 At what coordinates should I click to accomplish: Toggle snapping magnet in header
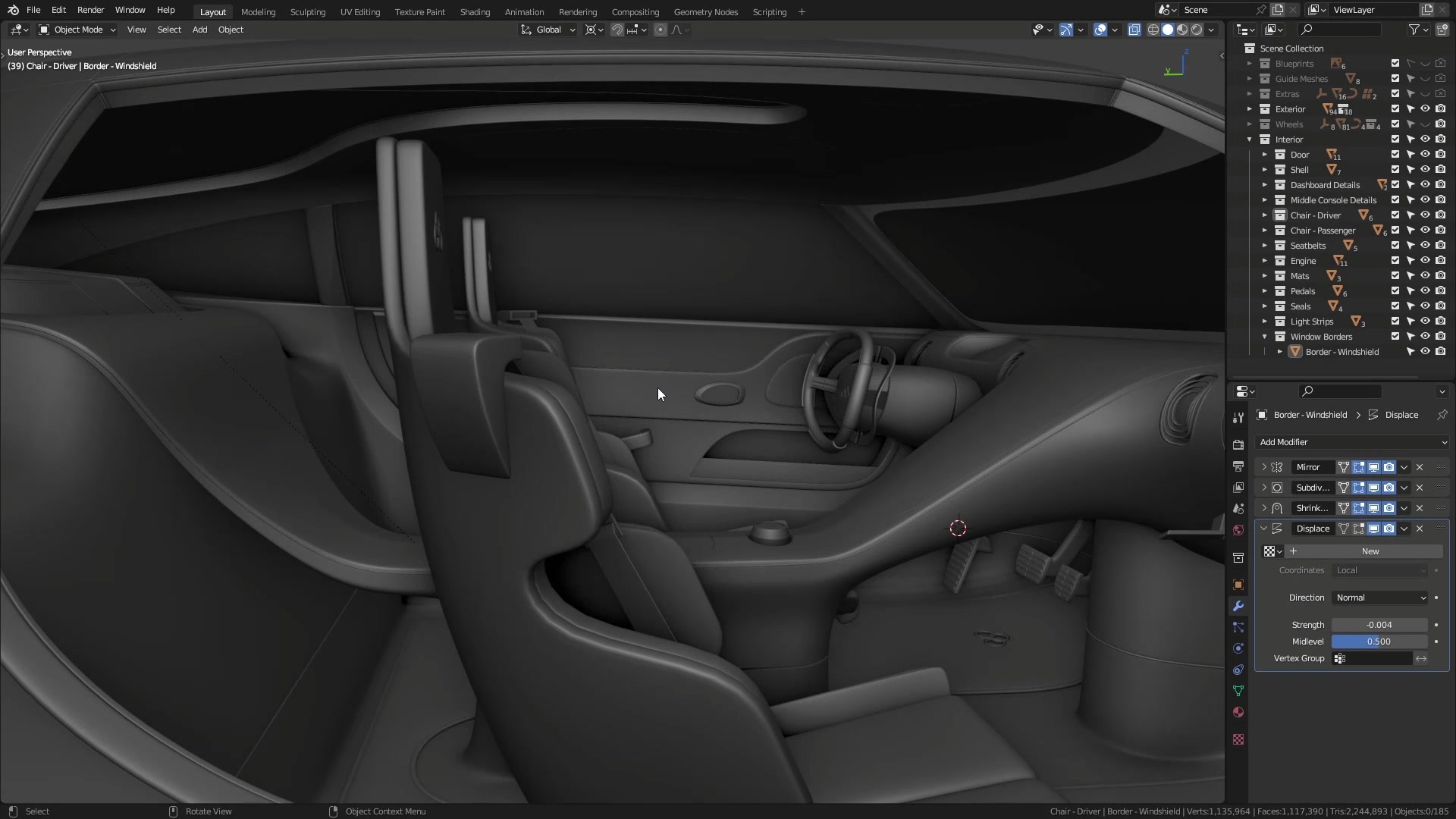[617, 30]
